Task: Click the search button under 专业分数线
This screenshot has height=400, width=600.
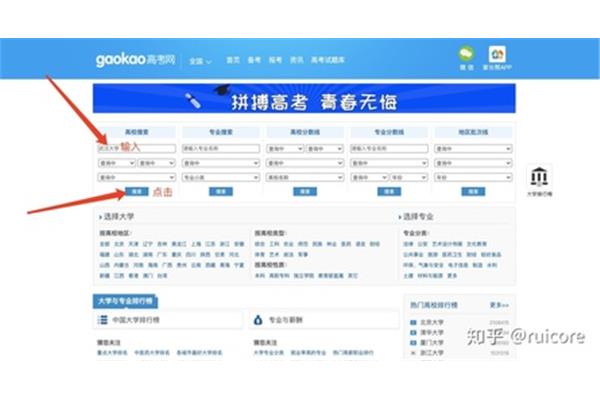Action: click(389, 191)
